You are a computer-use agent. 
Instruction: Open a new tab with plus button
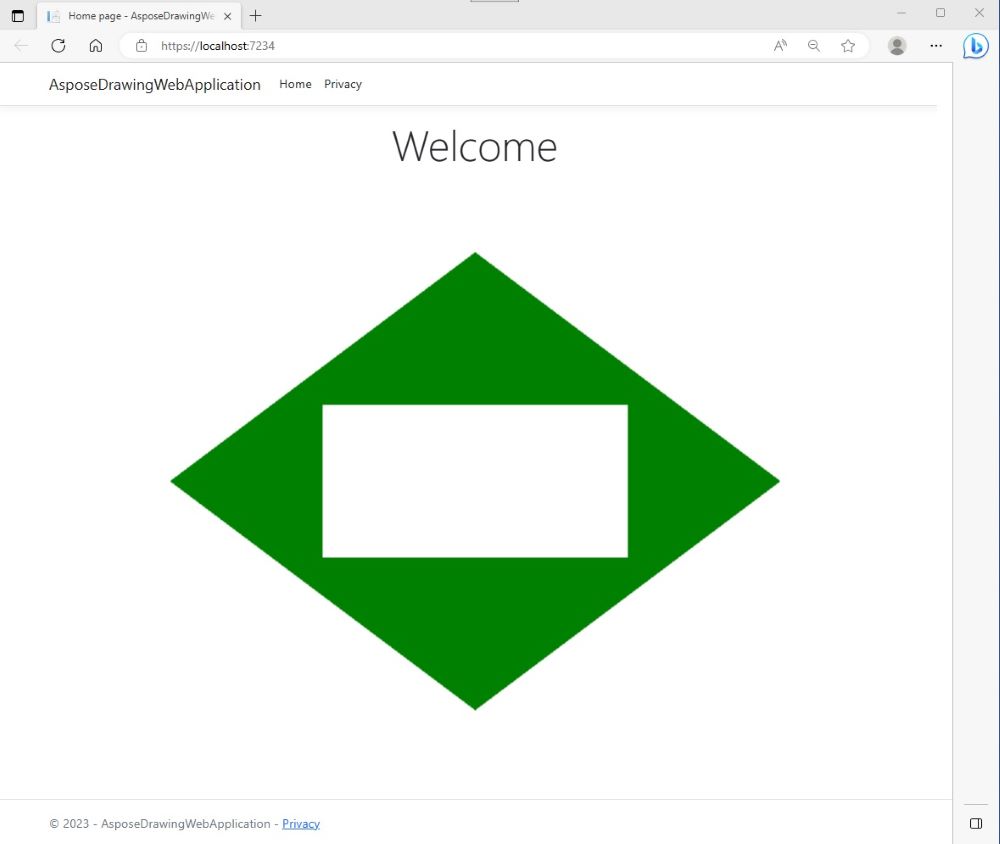click(x=256, y=16)
